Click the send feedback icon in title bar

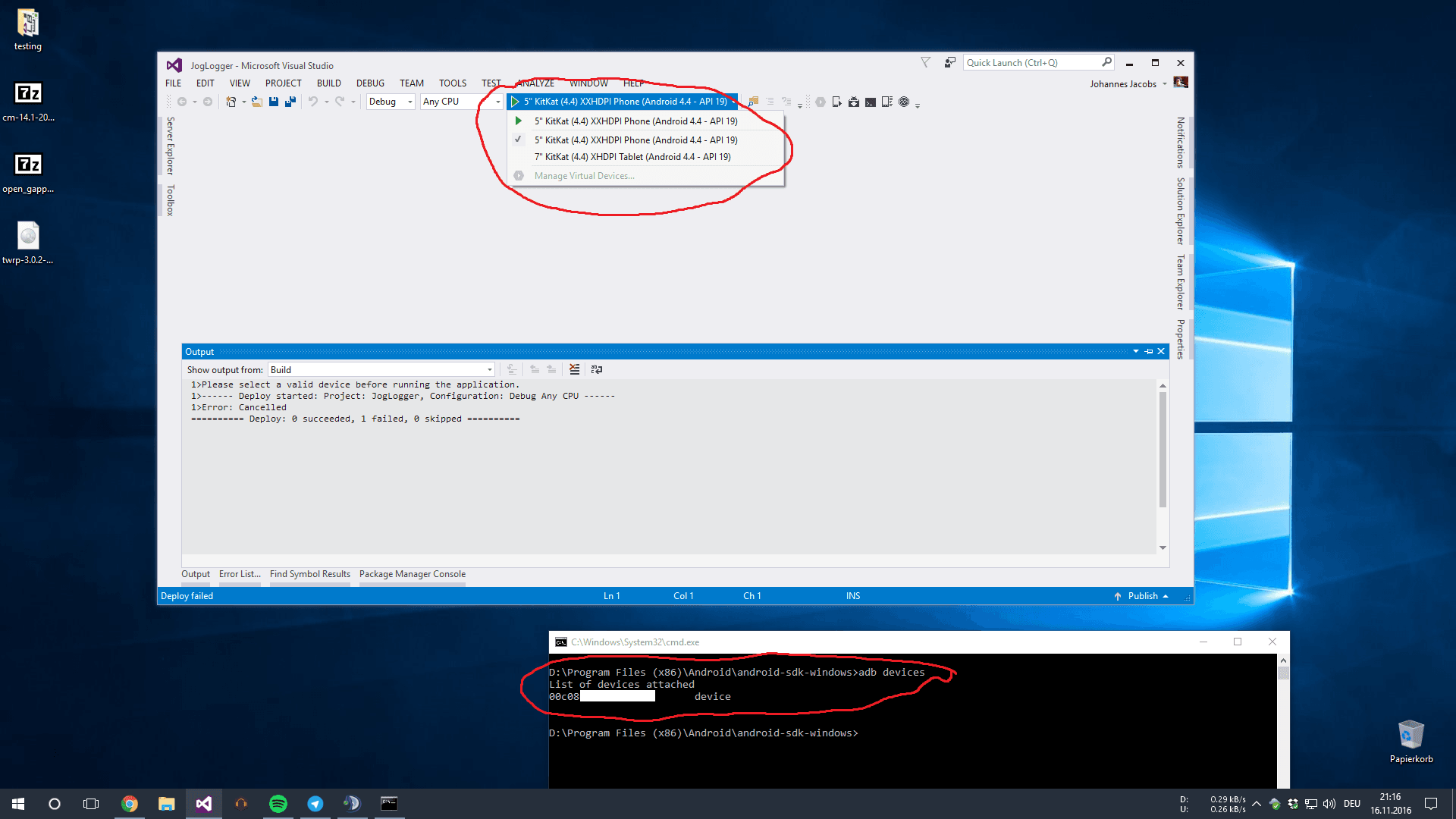pos(949,62)
